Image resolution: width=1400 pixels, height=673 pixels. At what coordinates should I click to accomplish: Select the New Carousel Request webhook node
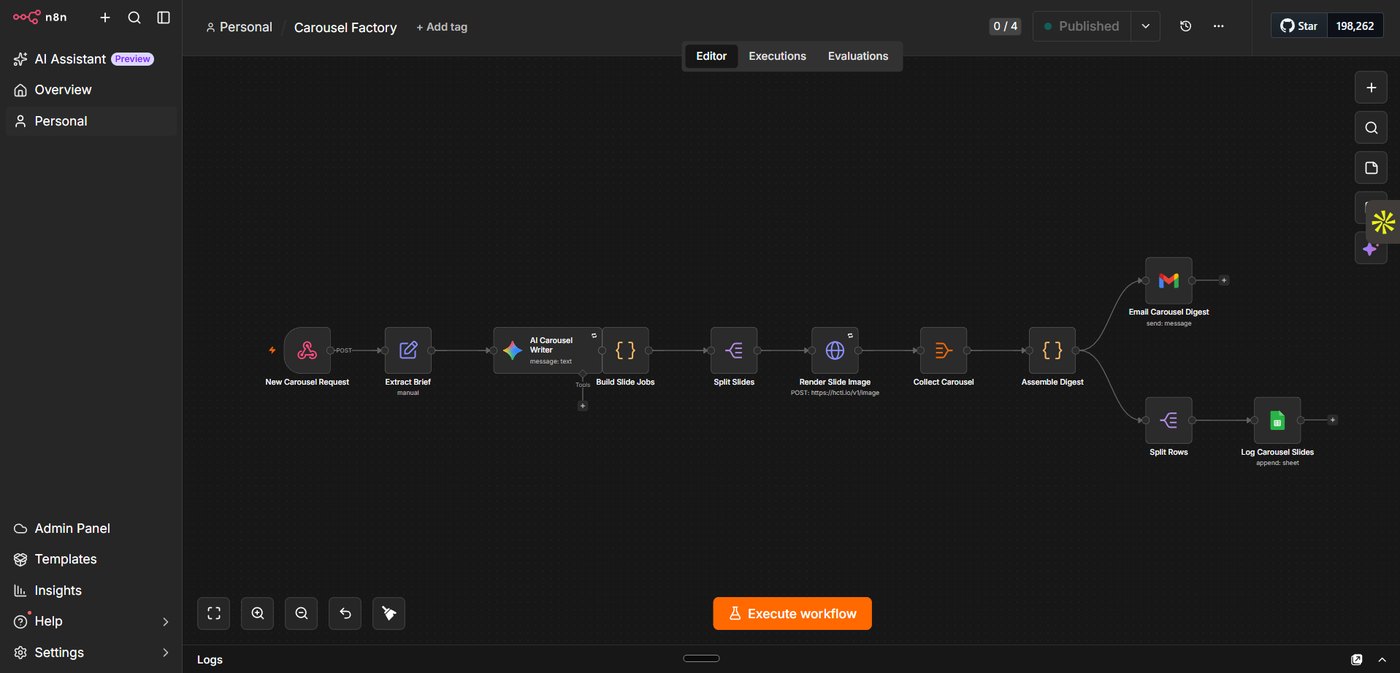click(307, 351)
